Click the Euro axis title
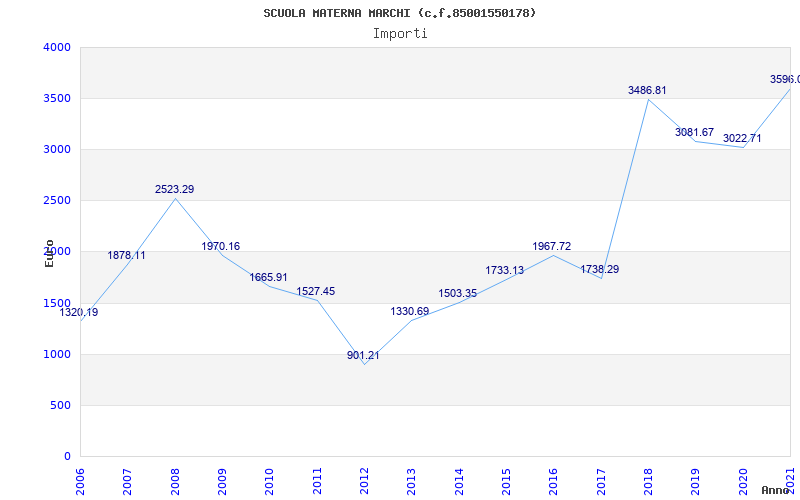 [x=49, y=253]
